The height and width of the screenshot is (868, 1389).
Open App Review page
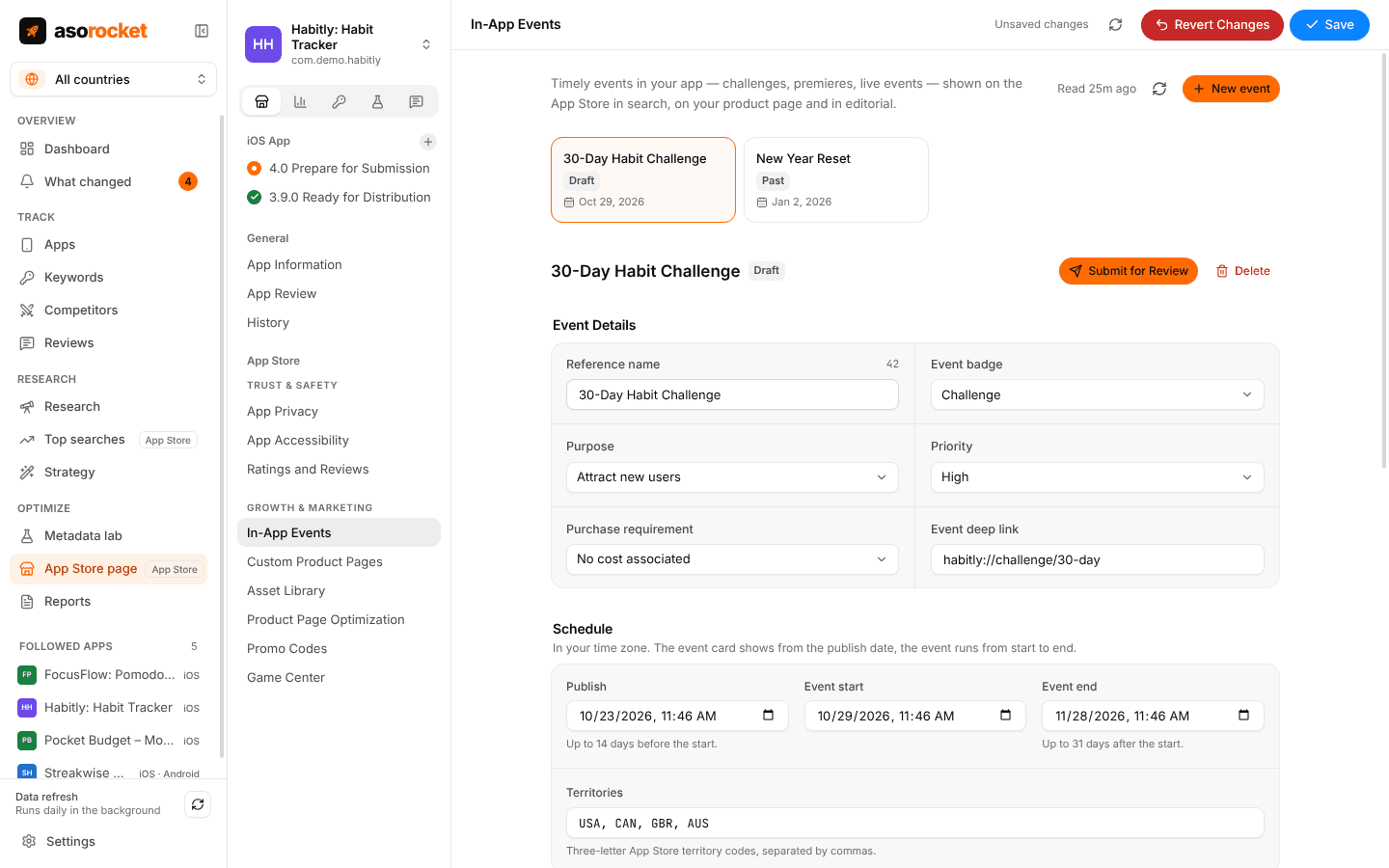(x=339, y=293)
